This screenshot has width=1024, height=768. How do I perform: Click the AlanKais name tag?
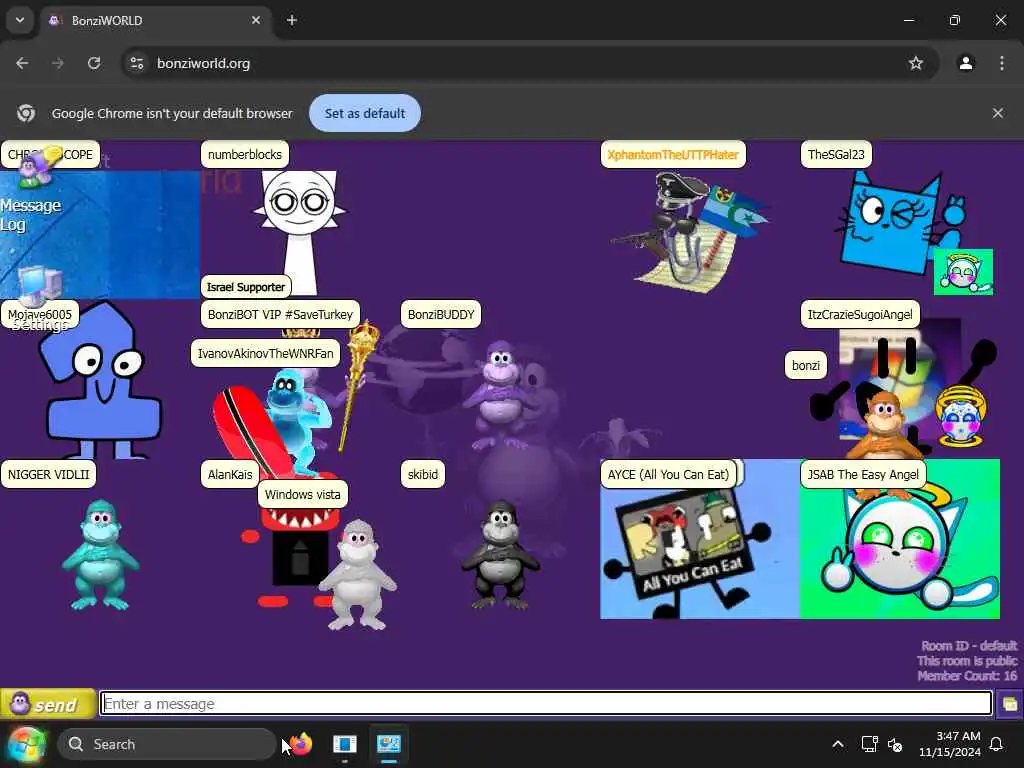[230, 474]
